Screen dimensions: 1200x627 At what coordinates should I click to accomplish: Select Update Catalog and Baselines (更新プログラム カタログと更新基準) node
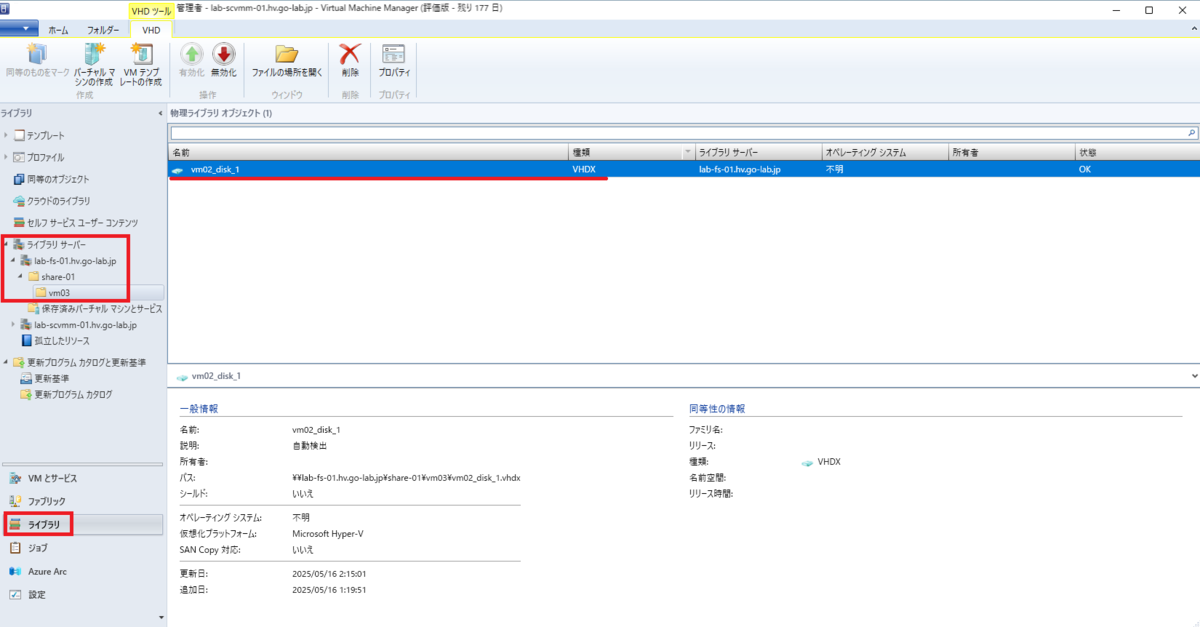click(x=86, y=363)
